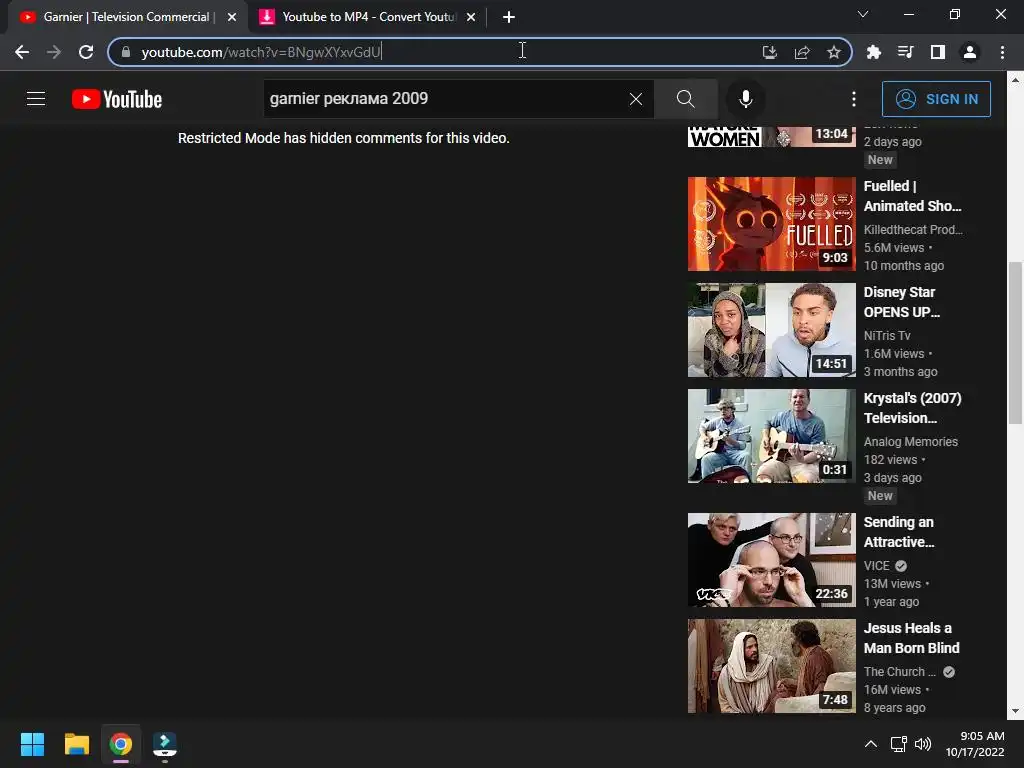Open Jesus Heals a Man thumbnail

pos(771,665)
